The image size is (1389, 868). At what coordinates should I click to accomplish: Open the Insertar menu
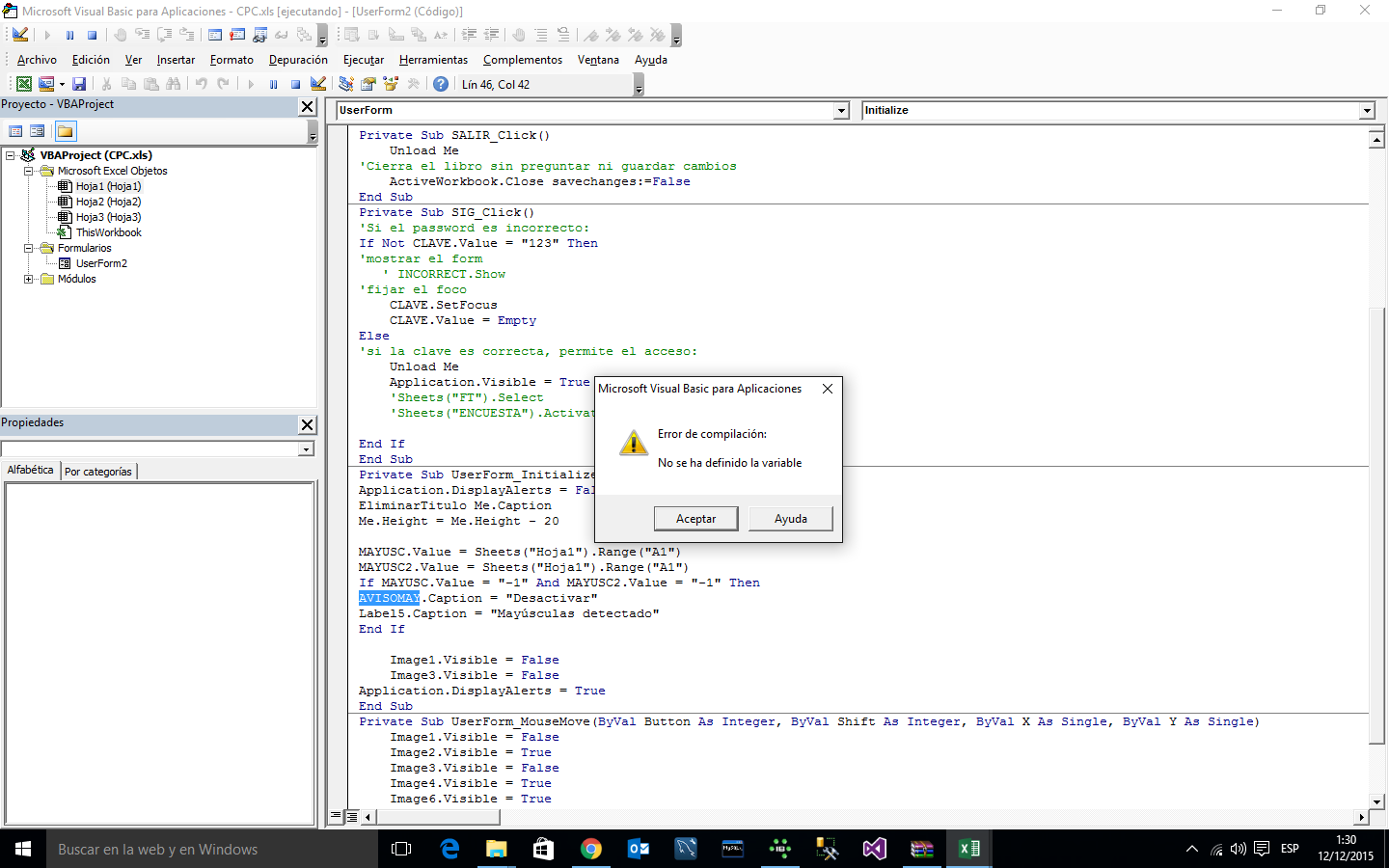pos(176,60)
